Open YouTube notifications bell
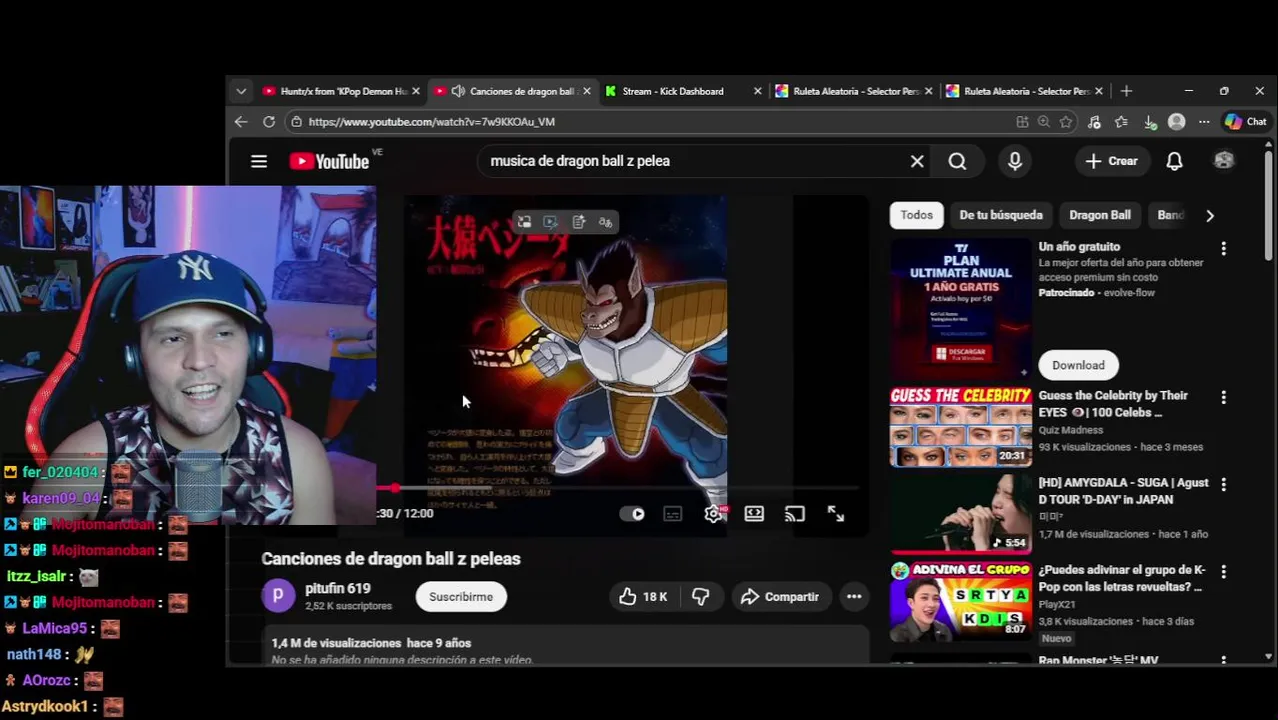The image size is (1278, 720). (x=1174, y=161)
